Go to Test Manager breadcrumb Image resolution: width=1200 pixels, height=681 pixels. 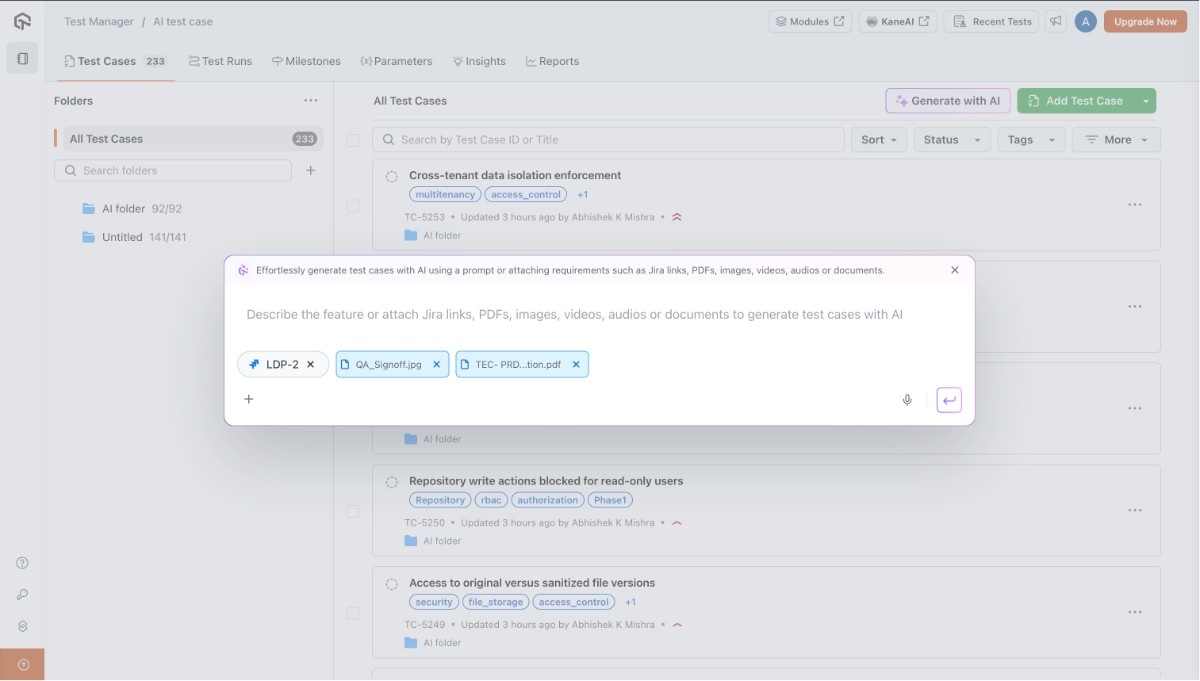[x=98, y=21]
